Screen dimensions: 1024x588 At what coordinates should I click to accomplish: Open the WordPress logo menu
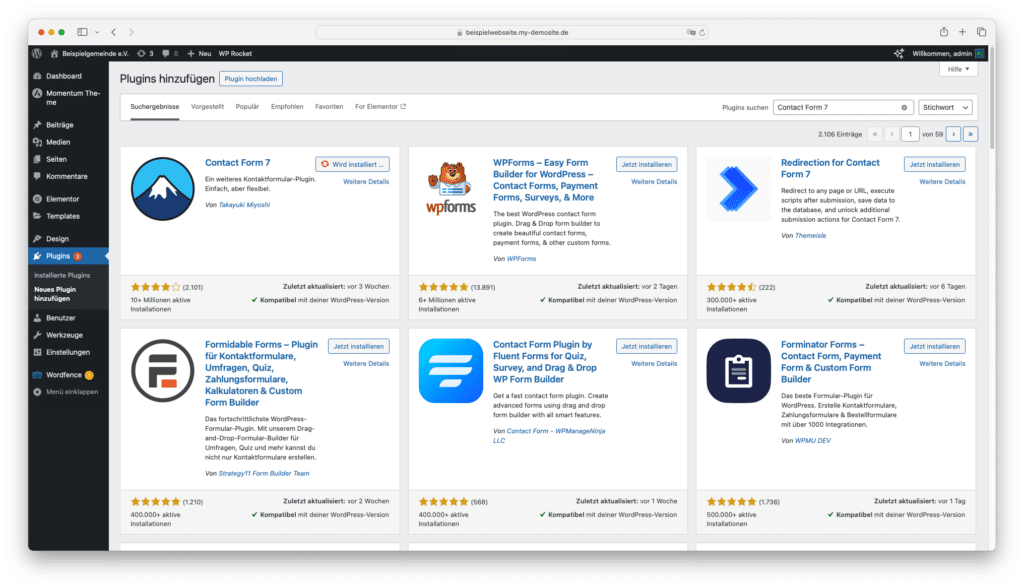click(x=37, y=54)
